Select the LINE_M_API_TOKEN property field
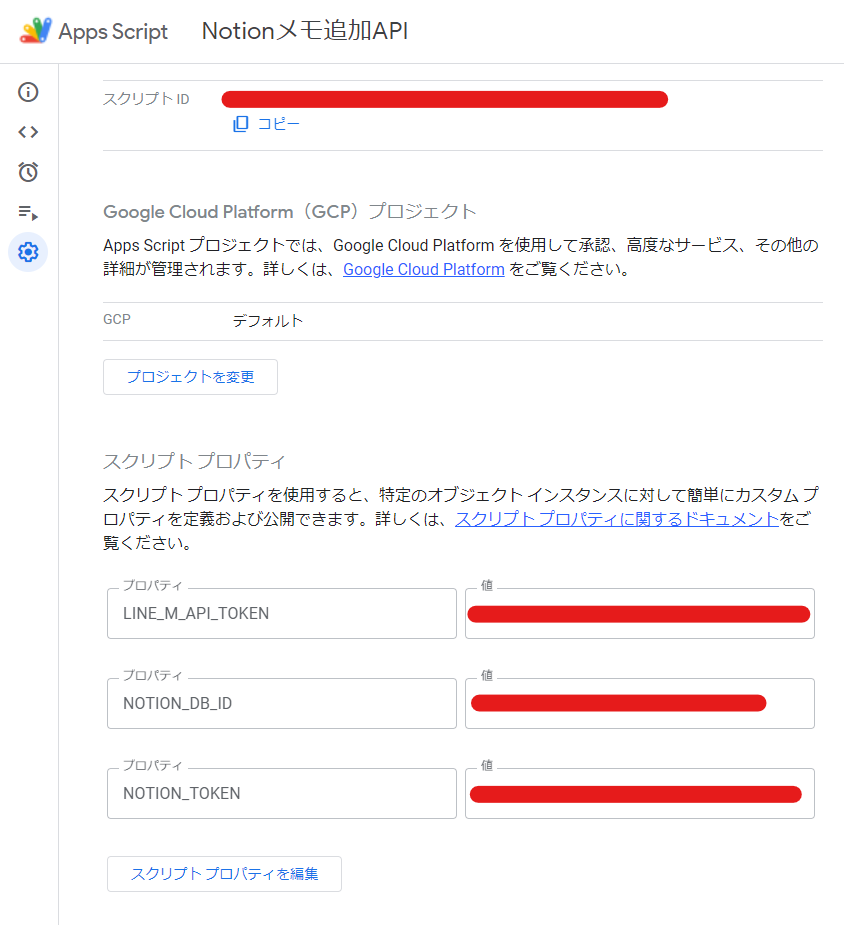 pyautogui.click(x=281, y=613)
